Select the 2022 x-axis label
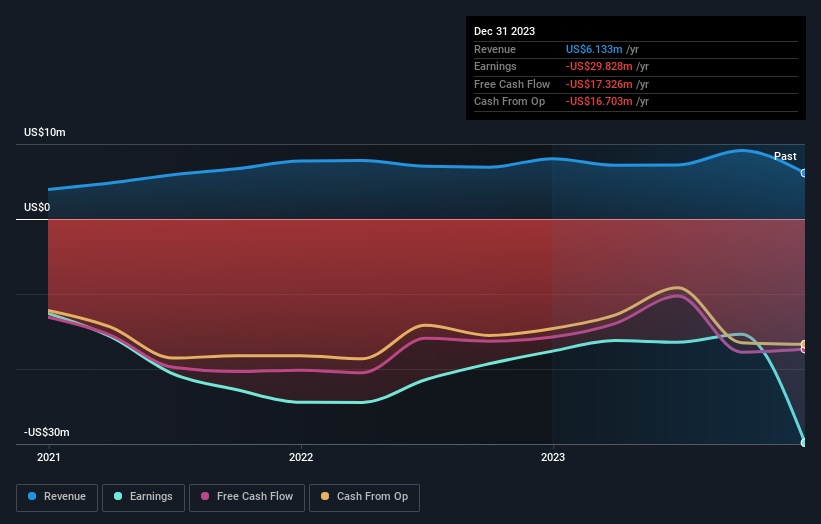This screenshot has height=524, width=821. 301,457
